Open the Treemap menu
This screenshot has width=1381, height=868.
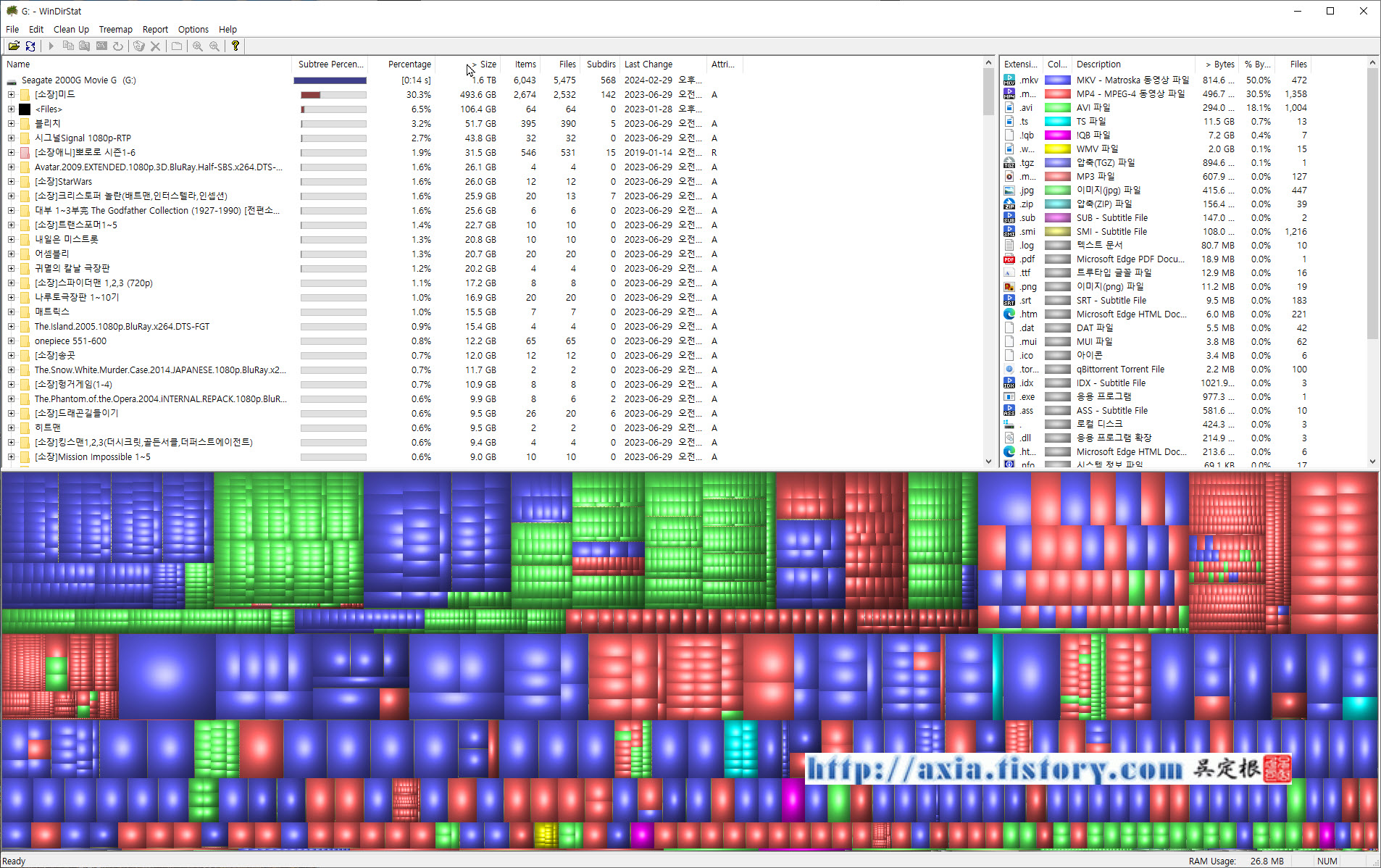(116, 30)
